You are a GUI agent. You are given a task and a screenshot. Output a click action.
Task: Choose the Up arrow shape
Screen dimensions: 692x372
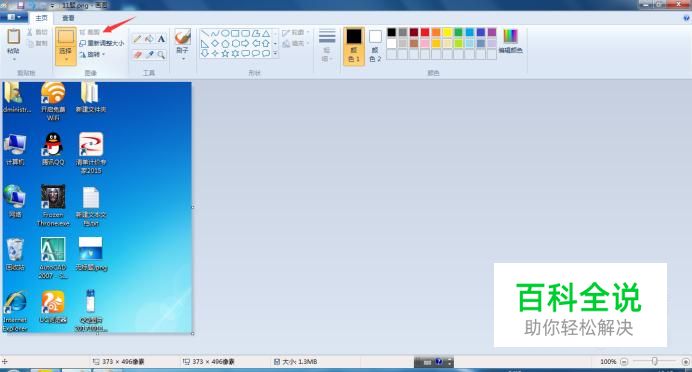pyautogui.click(x=266, y=44)
